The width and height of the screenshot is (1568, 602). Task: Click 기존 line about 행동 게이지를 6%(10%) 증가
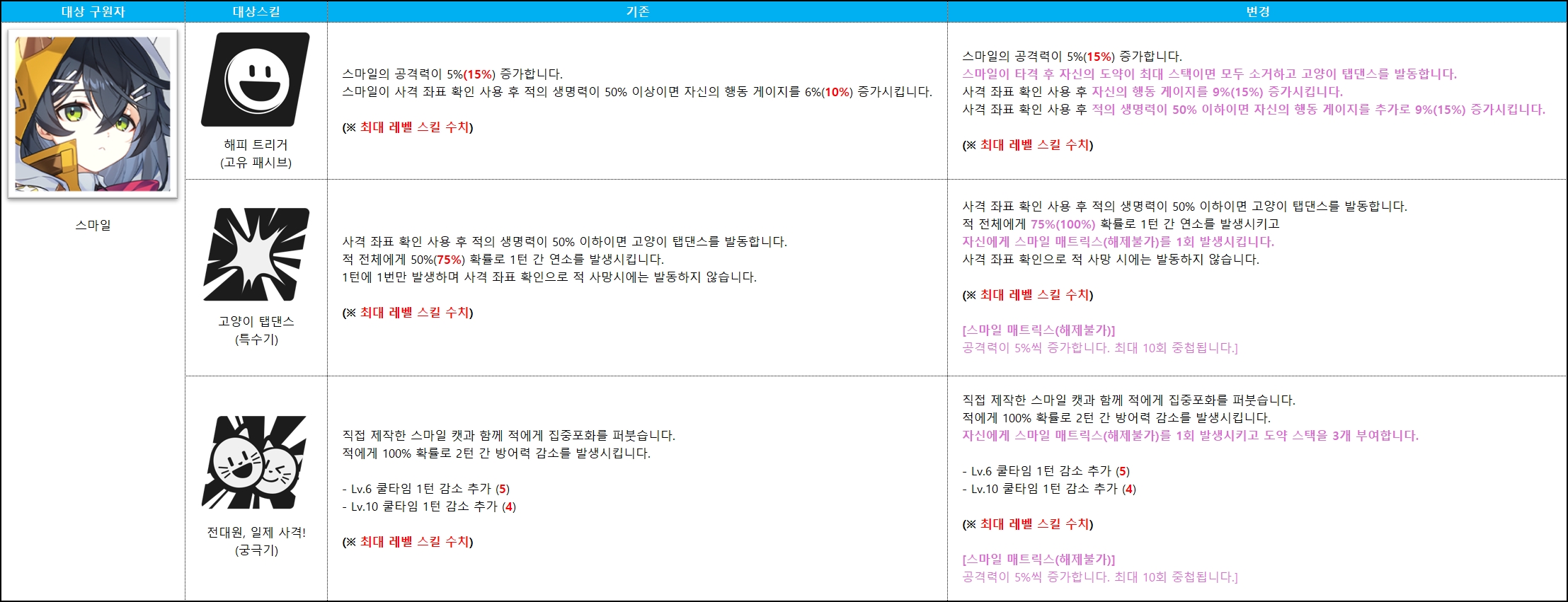tap(637, 92)
